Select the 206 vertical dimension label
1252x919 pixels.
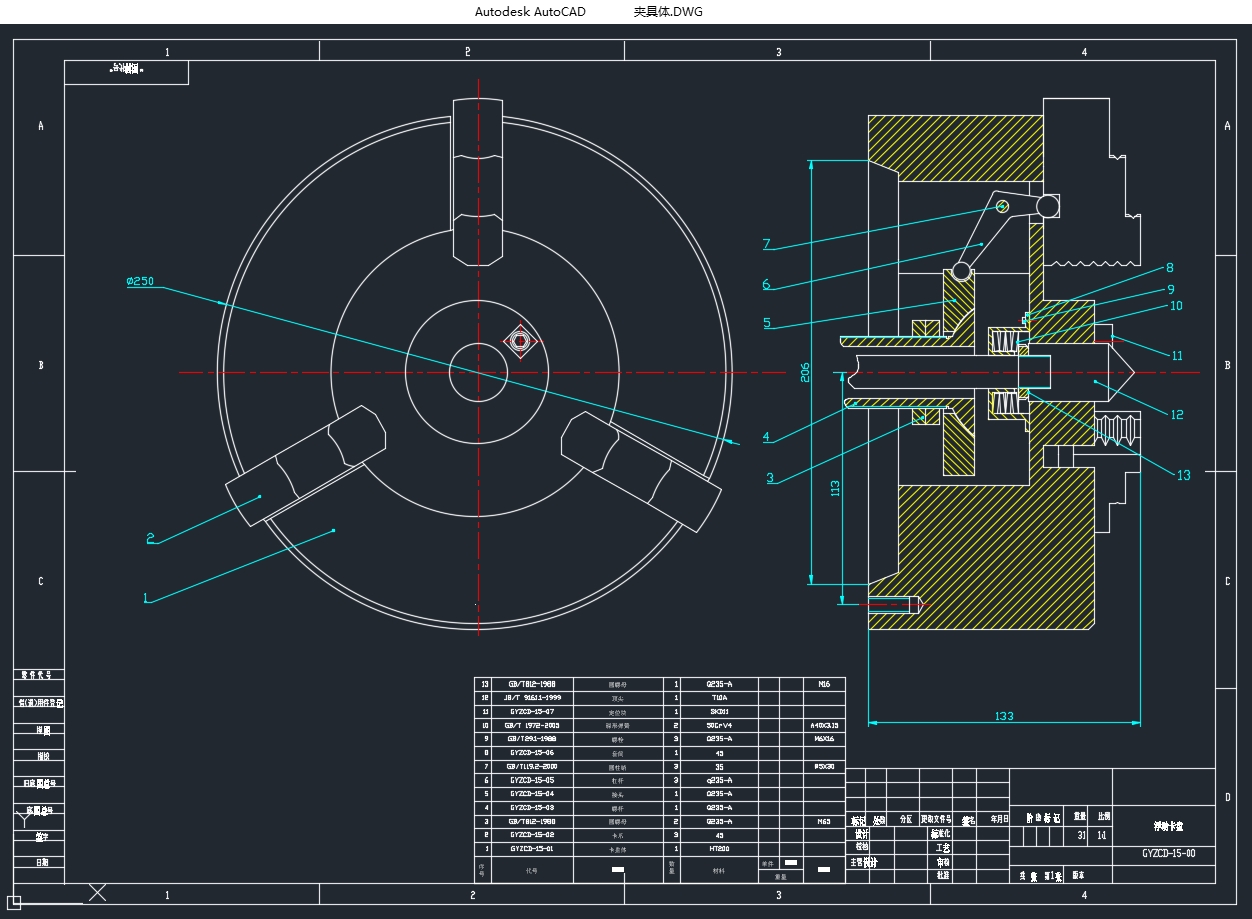pos(805,372)
